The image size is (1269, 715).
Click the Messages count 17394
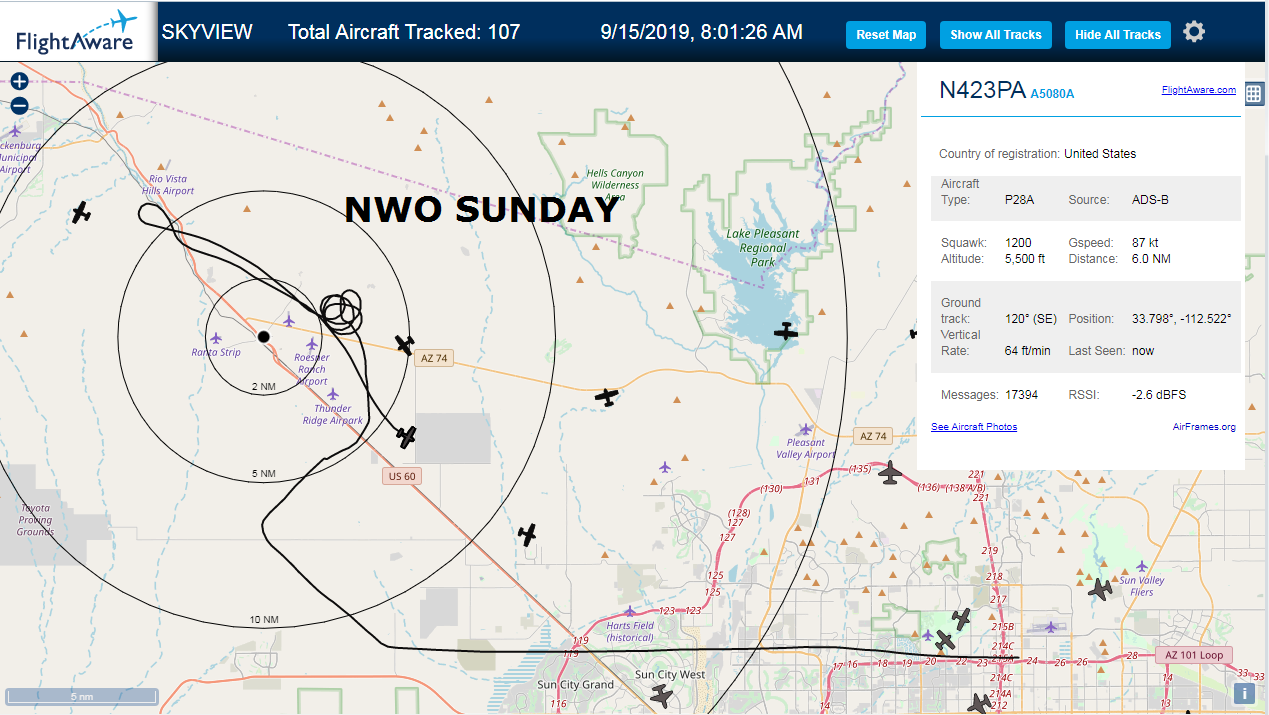click(x=1020, y=395)
